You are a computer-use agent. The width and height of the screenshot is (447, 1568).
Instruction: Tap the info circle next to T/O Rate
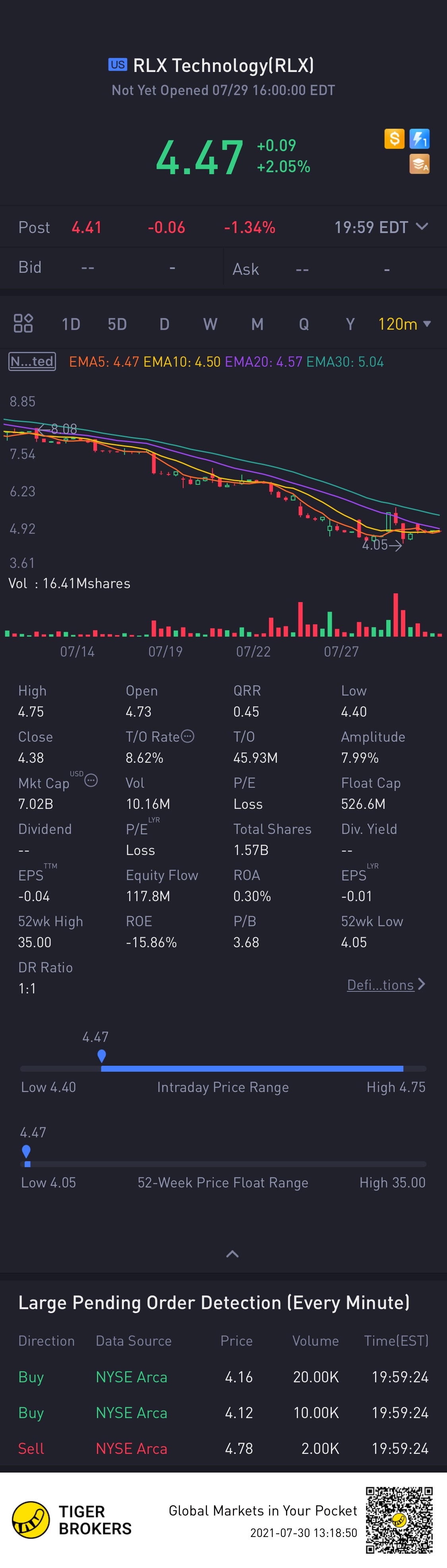[188, 736]
